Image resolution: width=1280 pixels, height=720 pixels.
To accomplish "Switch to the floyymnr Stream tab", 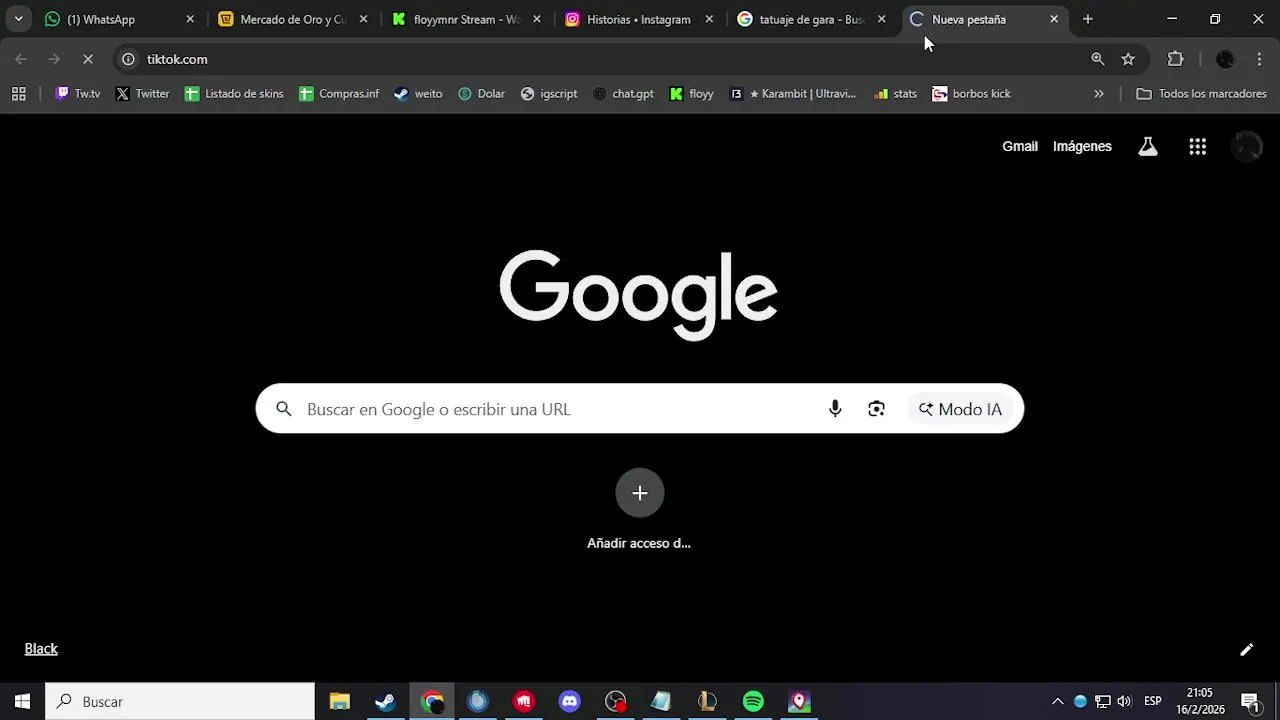I will click(x=467, y=19).
